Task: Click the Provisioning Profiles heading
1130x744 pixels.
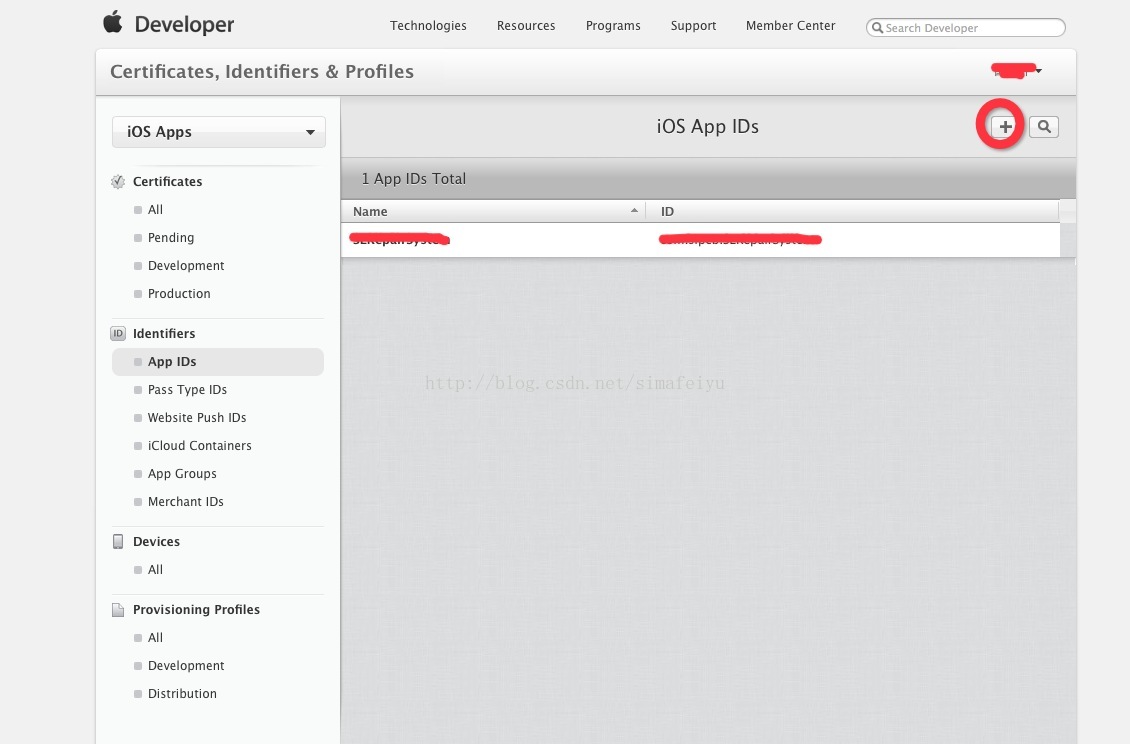Action: (x=196, y=610)
